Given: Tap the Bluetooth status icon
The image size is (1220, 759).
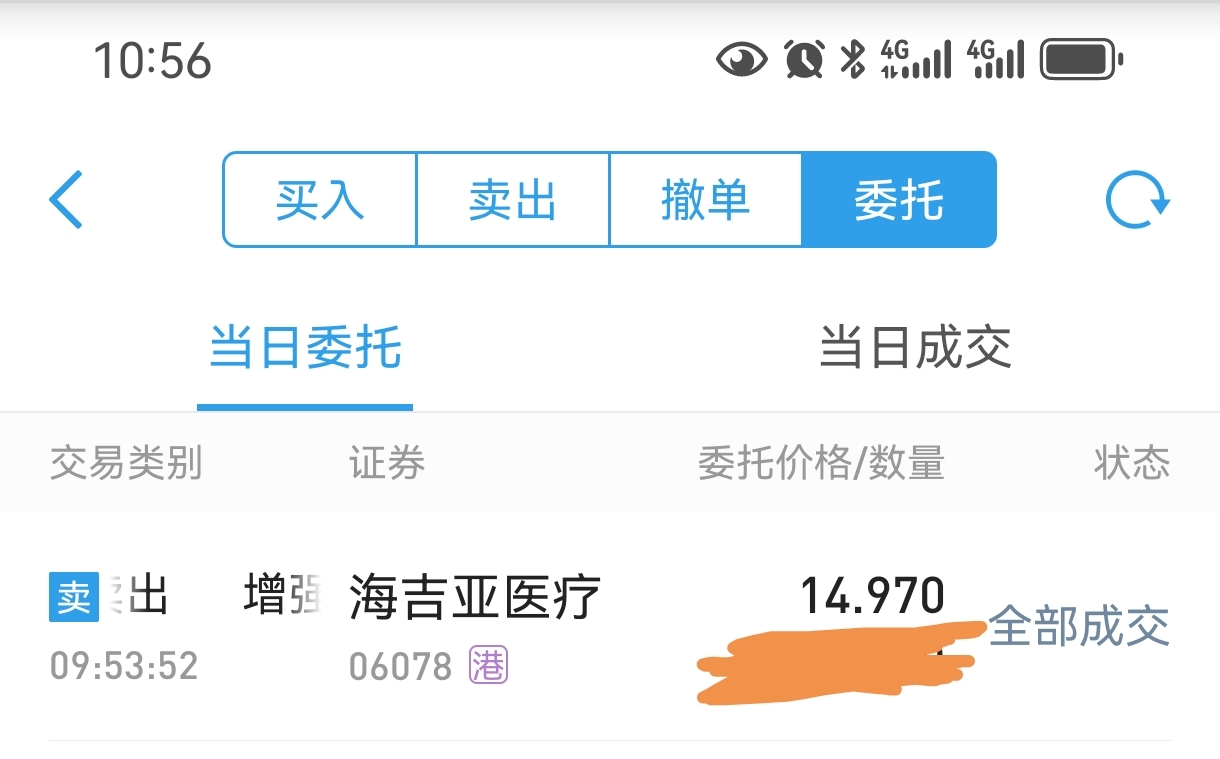Looking at the screenshot, I should (852, 60).
